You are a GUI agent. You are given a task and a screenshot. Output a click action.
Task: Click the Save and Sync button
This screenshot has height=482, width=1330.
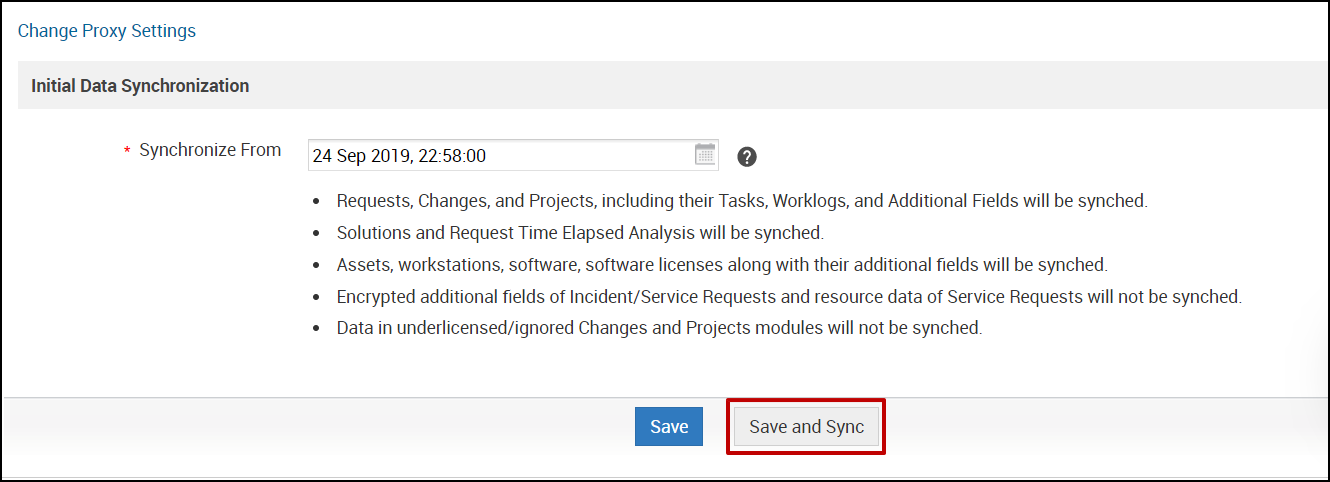coord(806,427)
